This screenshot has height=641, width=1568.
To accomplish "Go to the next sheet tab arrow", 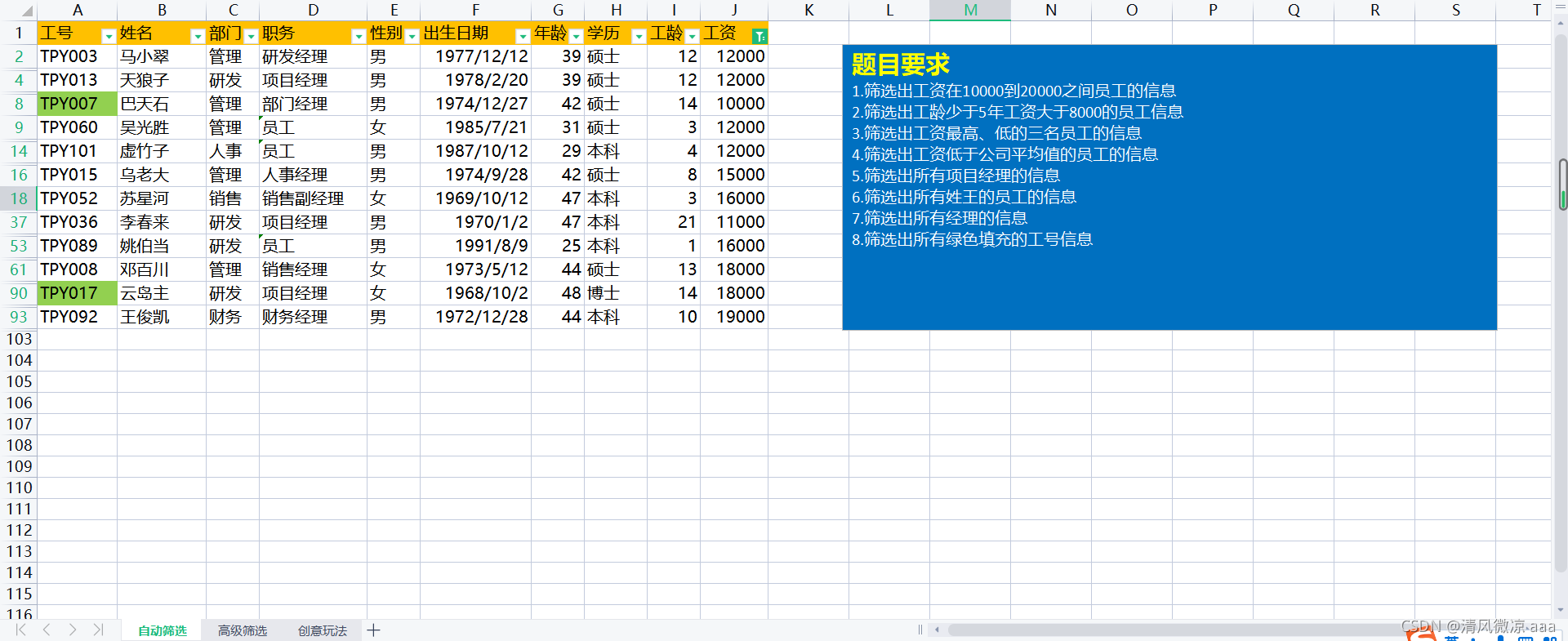I will point(73,630).
